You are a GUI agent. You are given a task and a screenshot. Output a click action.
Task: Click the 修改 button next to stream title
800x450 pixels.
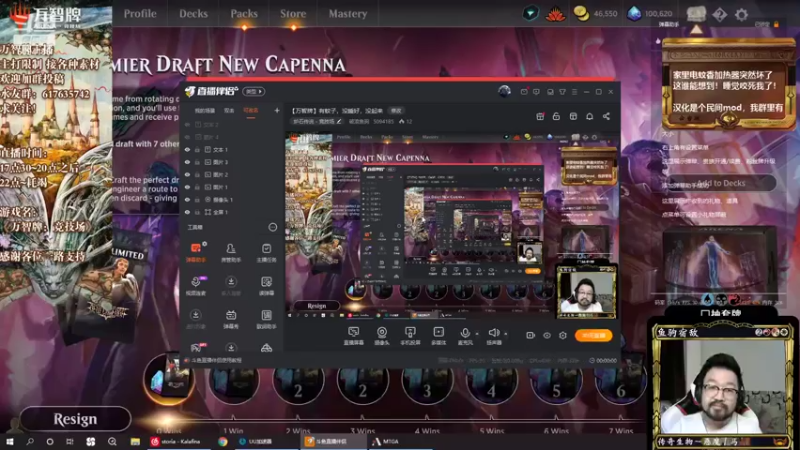pos(396,110)
